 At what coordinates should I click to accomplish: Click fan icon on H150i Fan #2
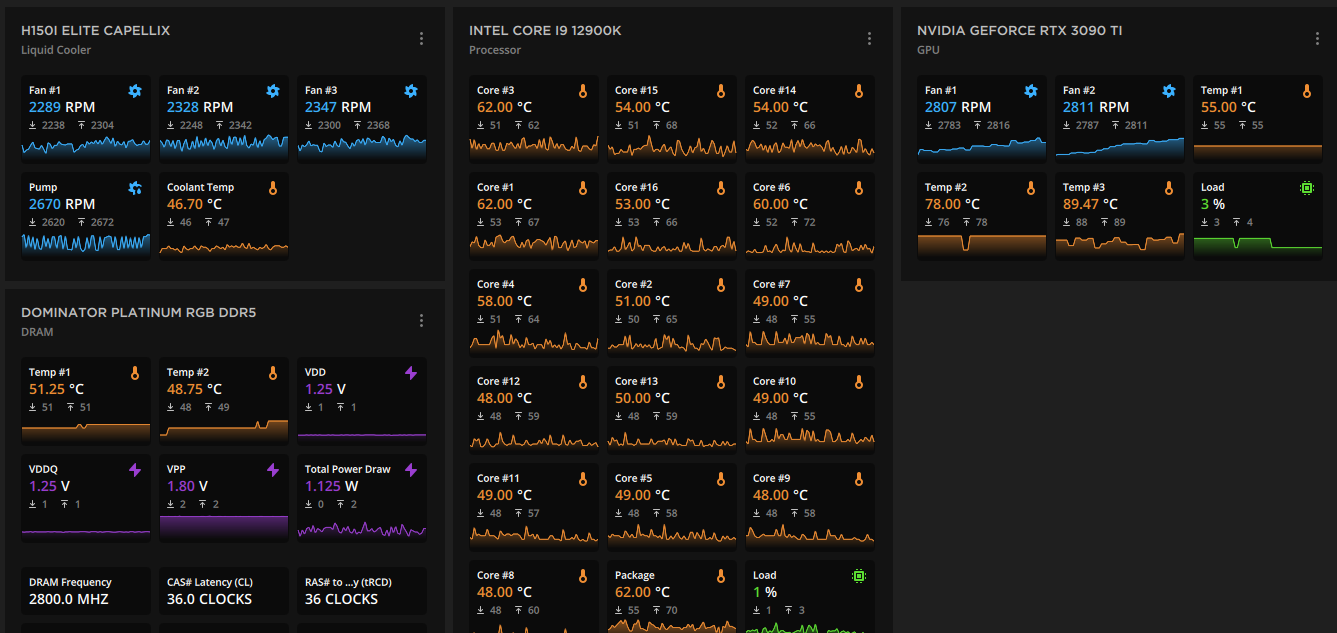[273, 91]
